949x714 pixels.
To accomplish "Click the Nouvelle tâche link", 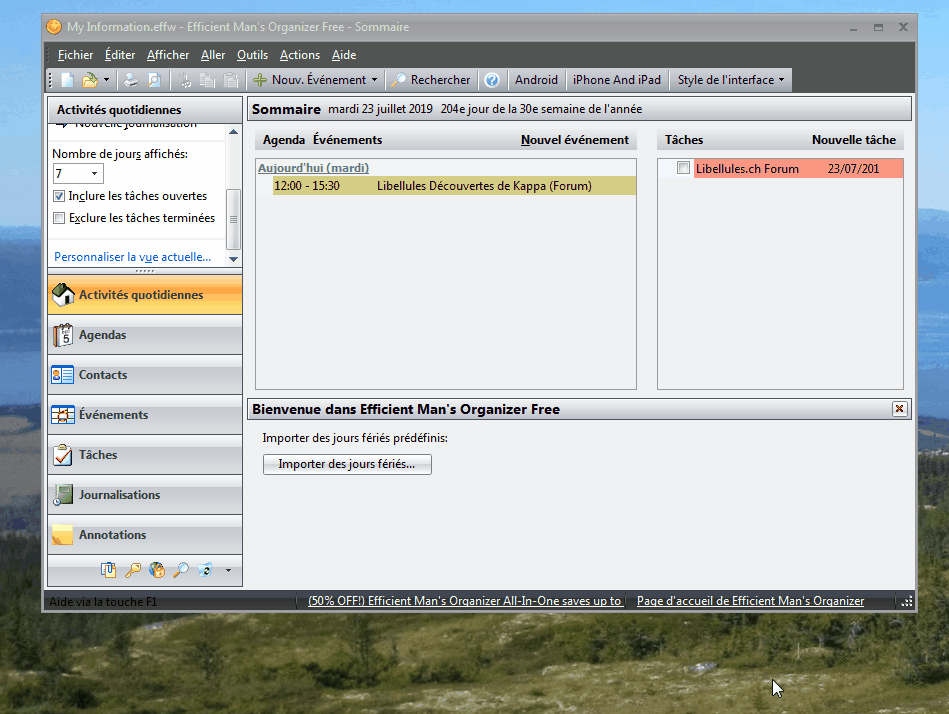I will (853, 140).
